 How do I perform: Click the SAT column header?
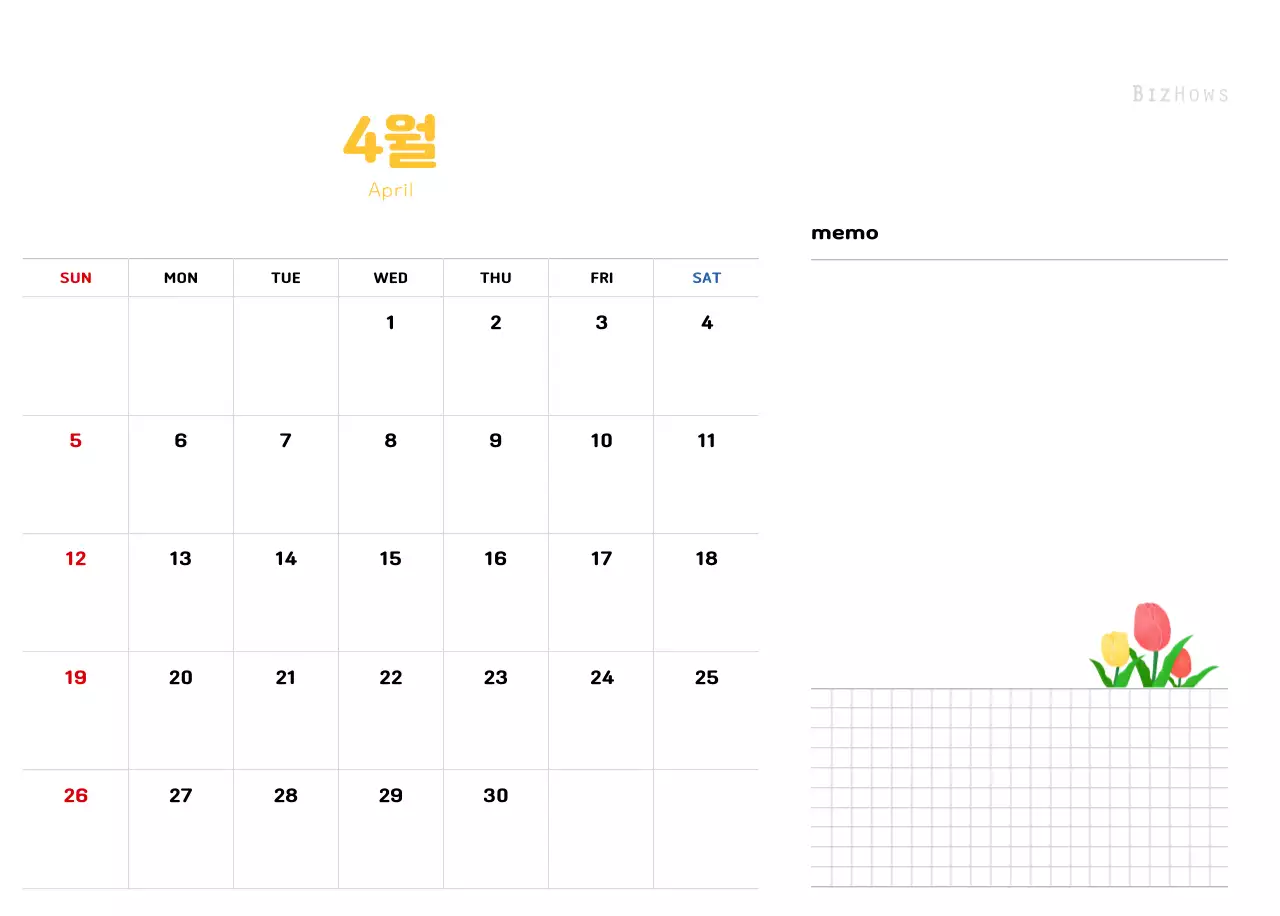706,278
